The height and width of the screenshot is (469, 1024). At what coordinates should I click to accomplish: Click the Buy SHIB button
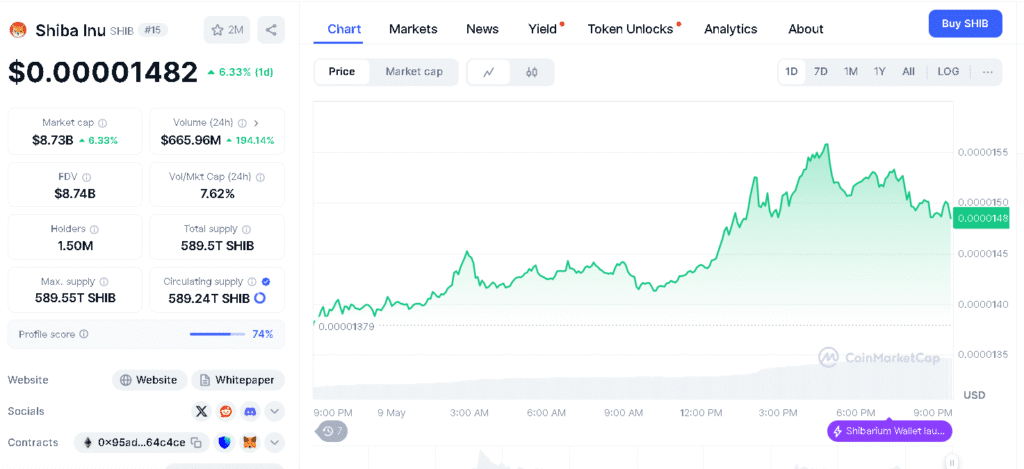965,24
